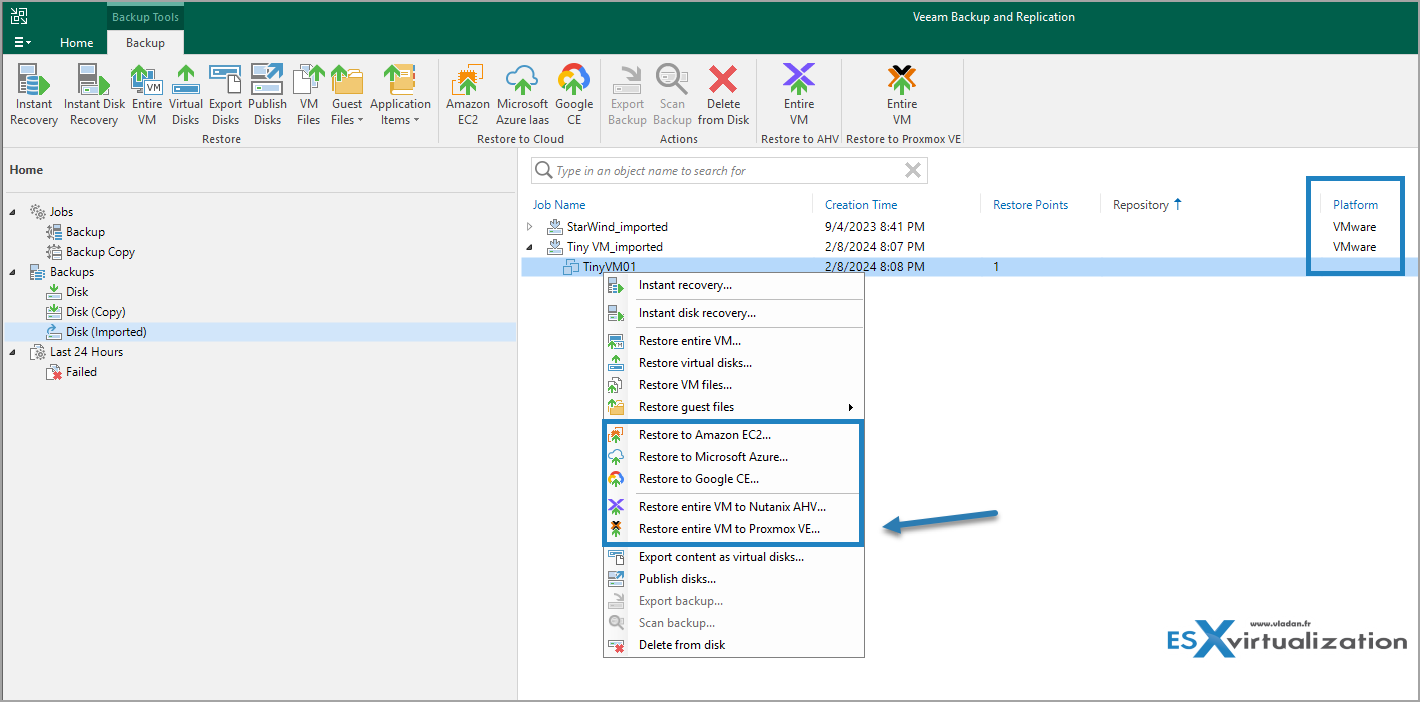The image size is (1420, 702).
Task: Expand the StarWind_imported job row
Action: click(x=530, y=227)
